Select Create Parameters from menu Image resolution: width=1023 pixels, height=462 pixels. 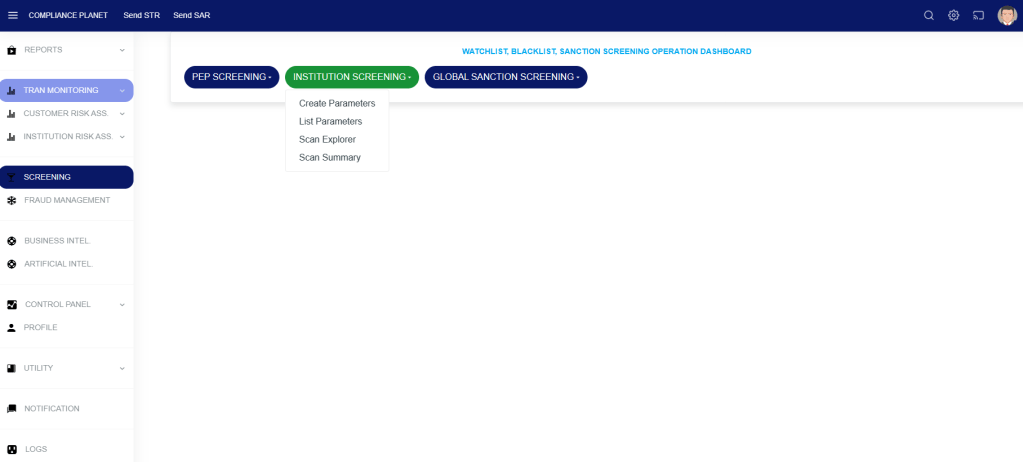337,103
